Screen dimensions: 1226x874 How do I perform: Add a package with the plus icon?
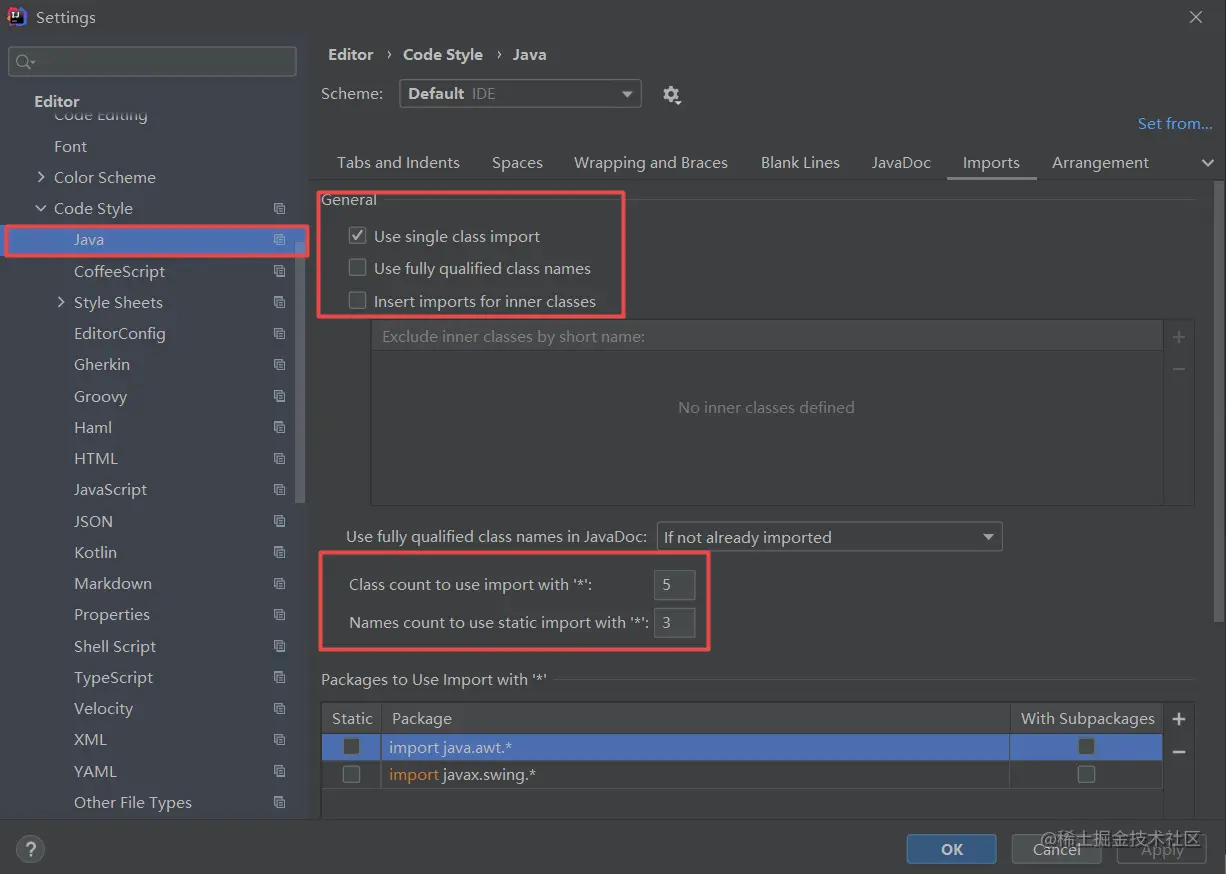(1179, 719)
